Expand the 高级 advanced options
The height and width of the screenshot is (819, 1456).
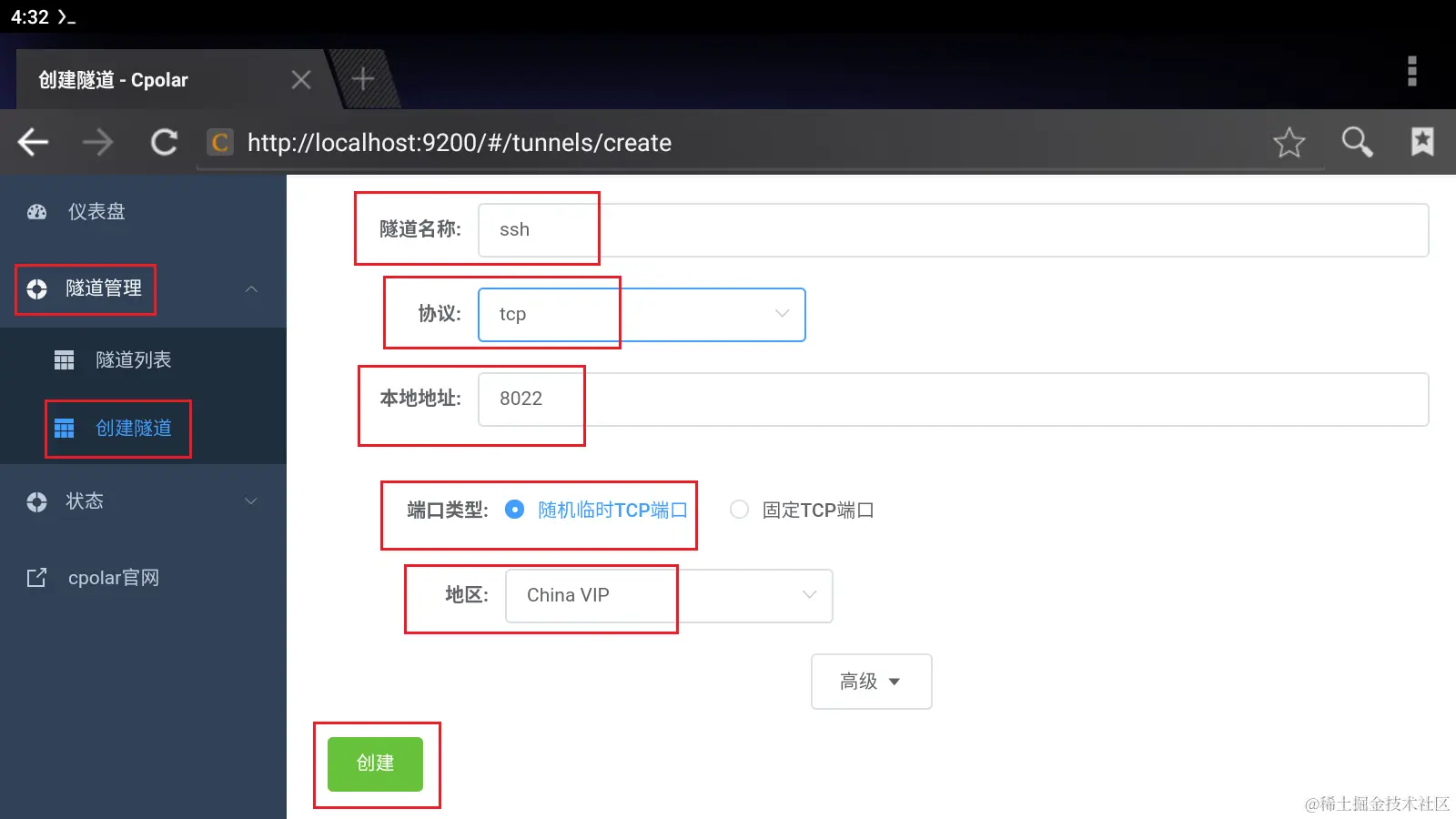click(x=871, y=682)
